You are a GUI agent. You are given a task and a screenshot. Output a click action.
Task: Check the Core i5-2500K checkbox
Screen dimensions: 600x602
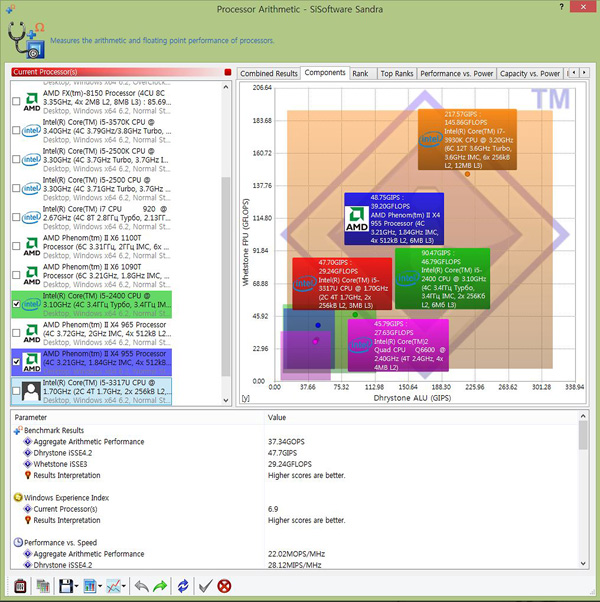(x=16, y=159)
